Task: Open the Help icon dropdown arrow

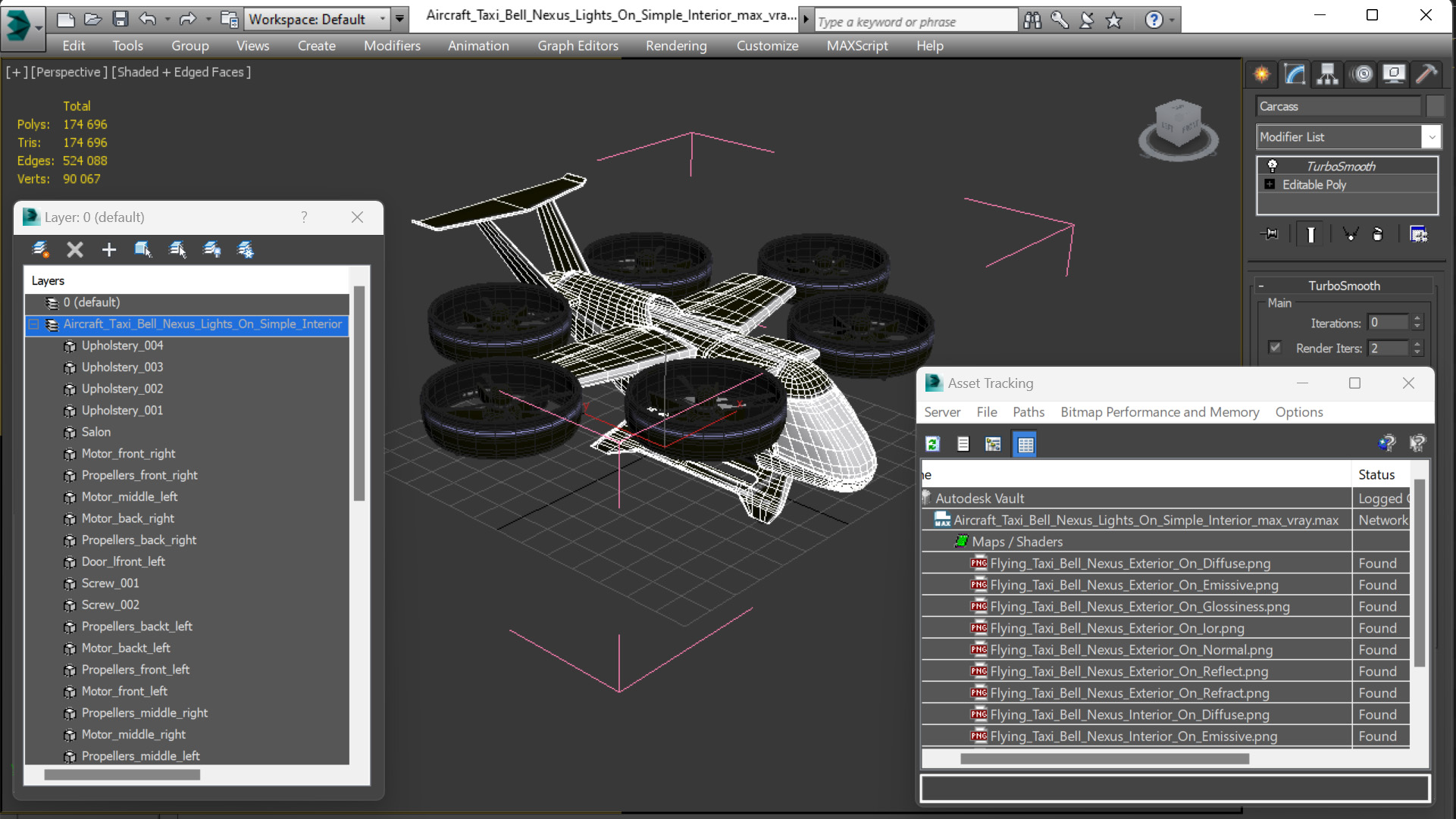Action: [x=1173, y=20]
